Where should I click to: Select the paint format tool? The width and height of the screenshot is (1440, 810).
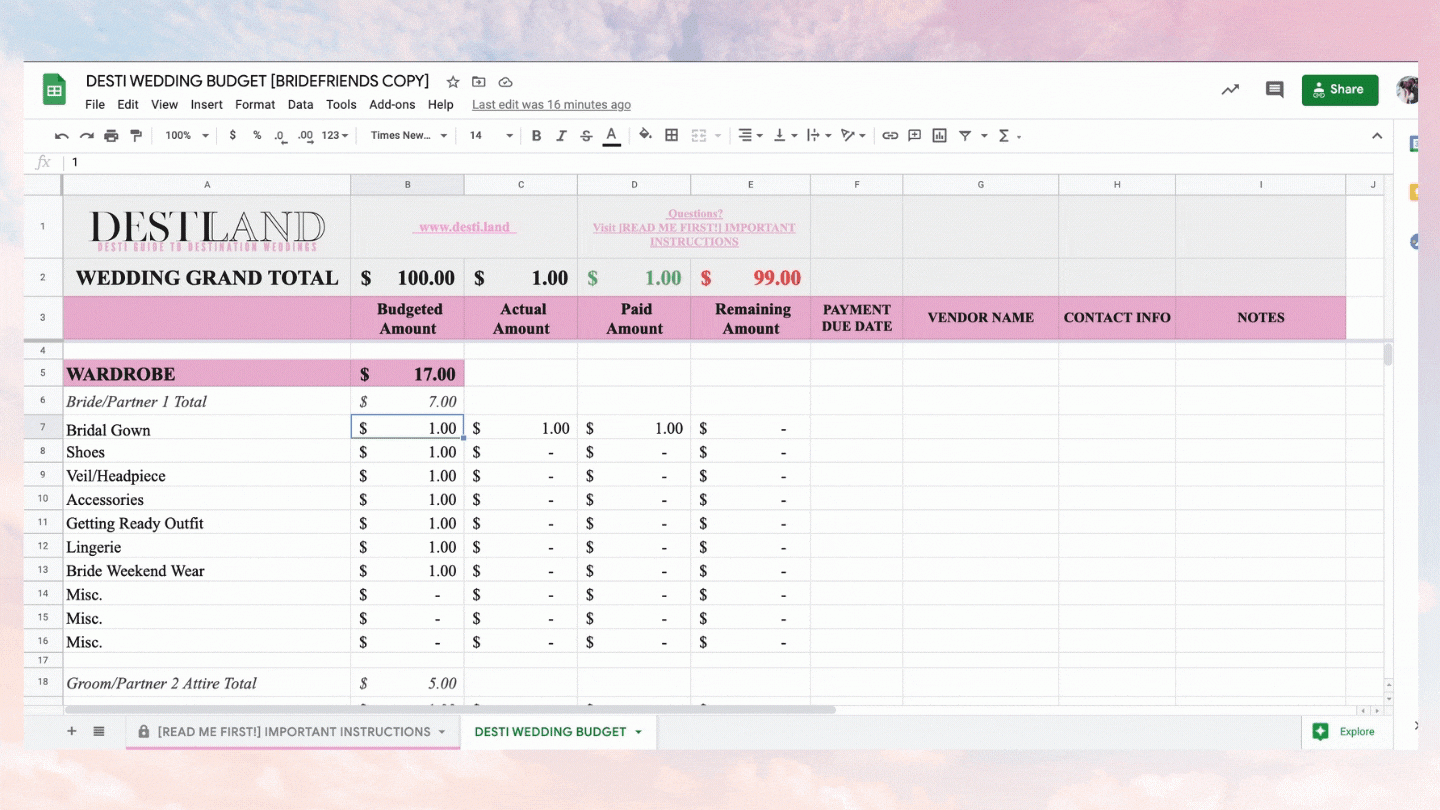(x=136, y=136)
